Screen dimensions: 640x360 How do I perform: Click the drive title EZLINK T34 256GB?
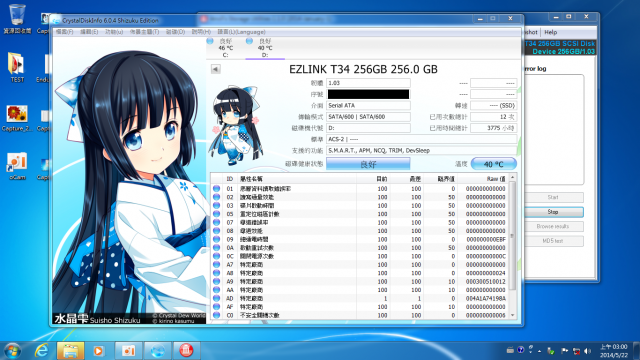tap(363, 69)
